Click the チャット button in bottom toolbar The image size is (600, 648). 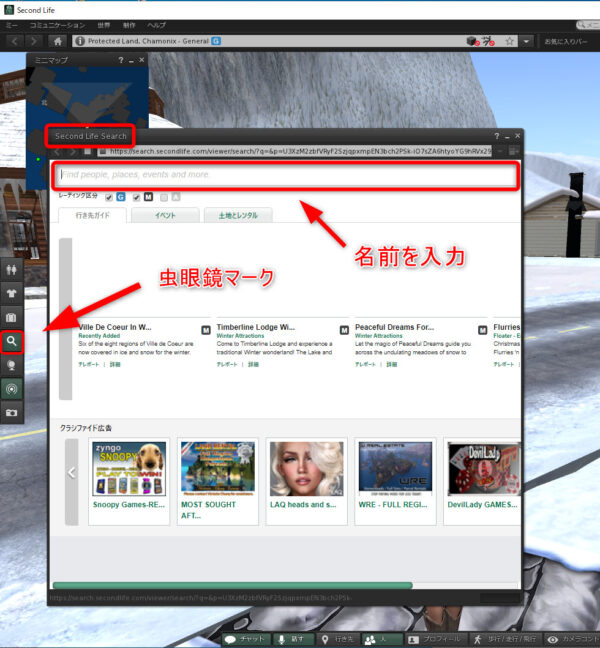coord(246,639)
